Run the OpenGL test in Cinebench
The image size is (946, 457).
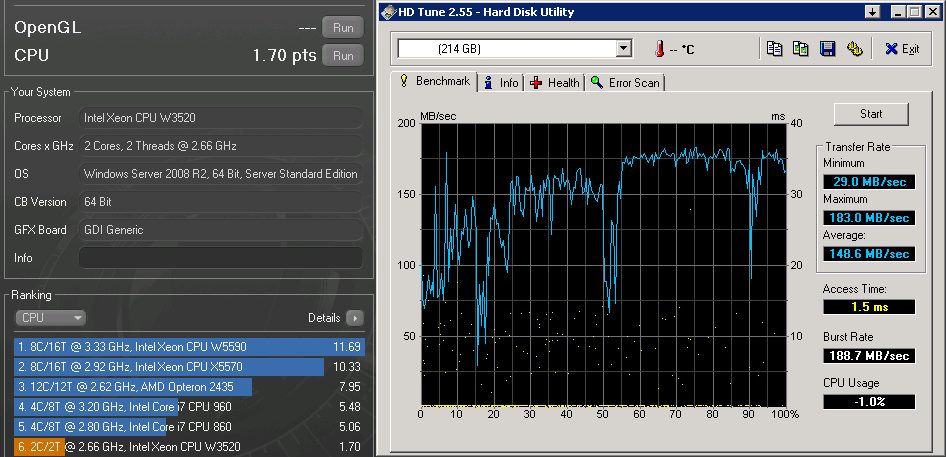pos(343,28)
